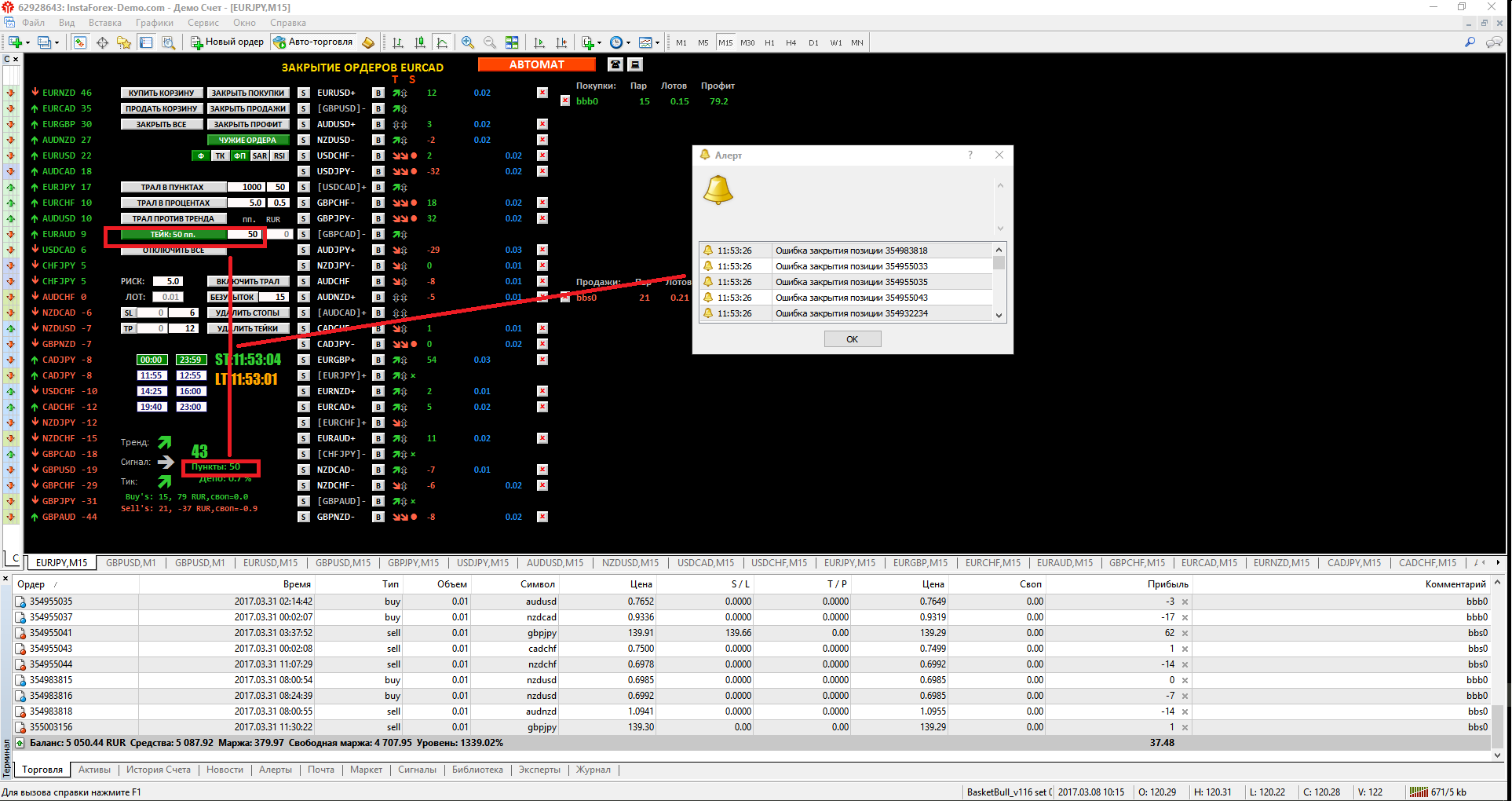This screenshot has height=801, width=1512.
Task: Toggle the green ЧУЖИЕ ОРДЕРА button
Action: (250, 139)
